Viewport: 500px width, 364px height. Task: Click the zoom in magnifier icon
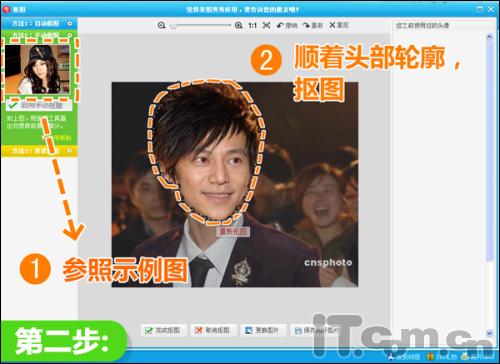[x=239, y=25]
